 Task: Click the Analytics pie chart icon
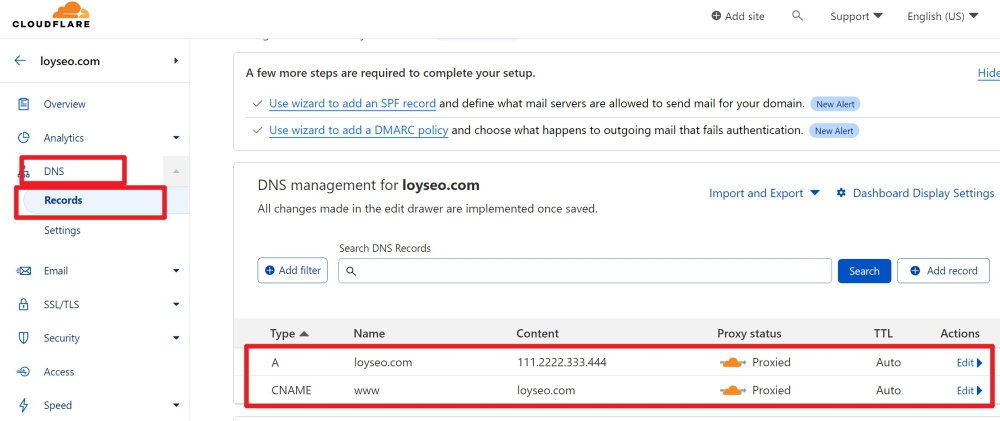(x=24, y=138)
